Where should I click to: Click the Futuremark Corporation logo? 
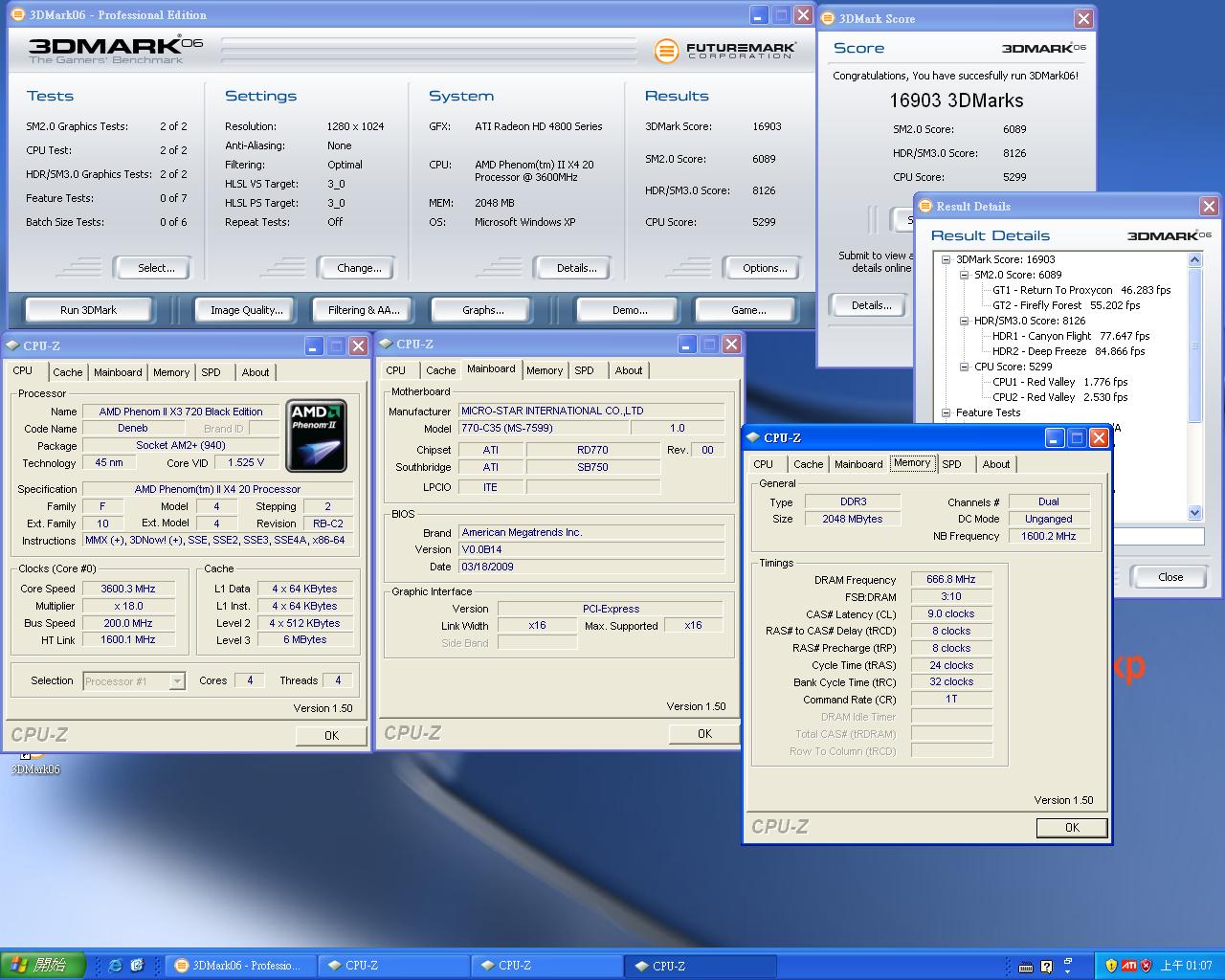pyautogui.click(x=725, y=51)
